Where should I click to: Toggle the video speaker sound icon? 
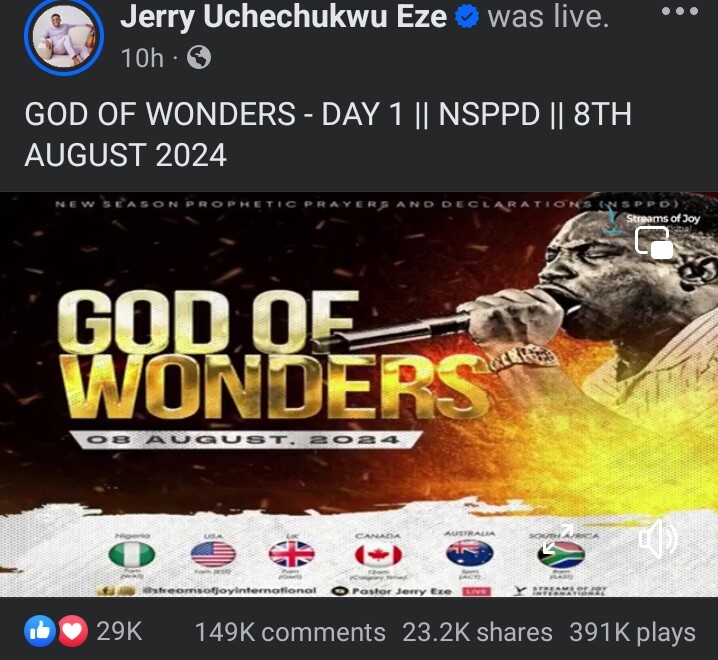658,539
